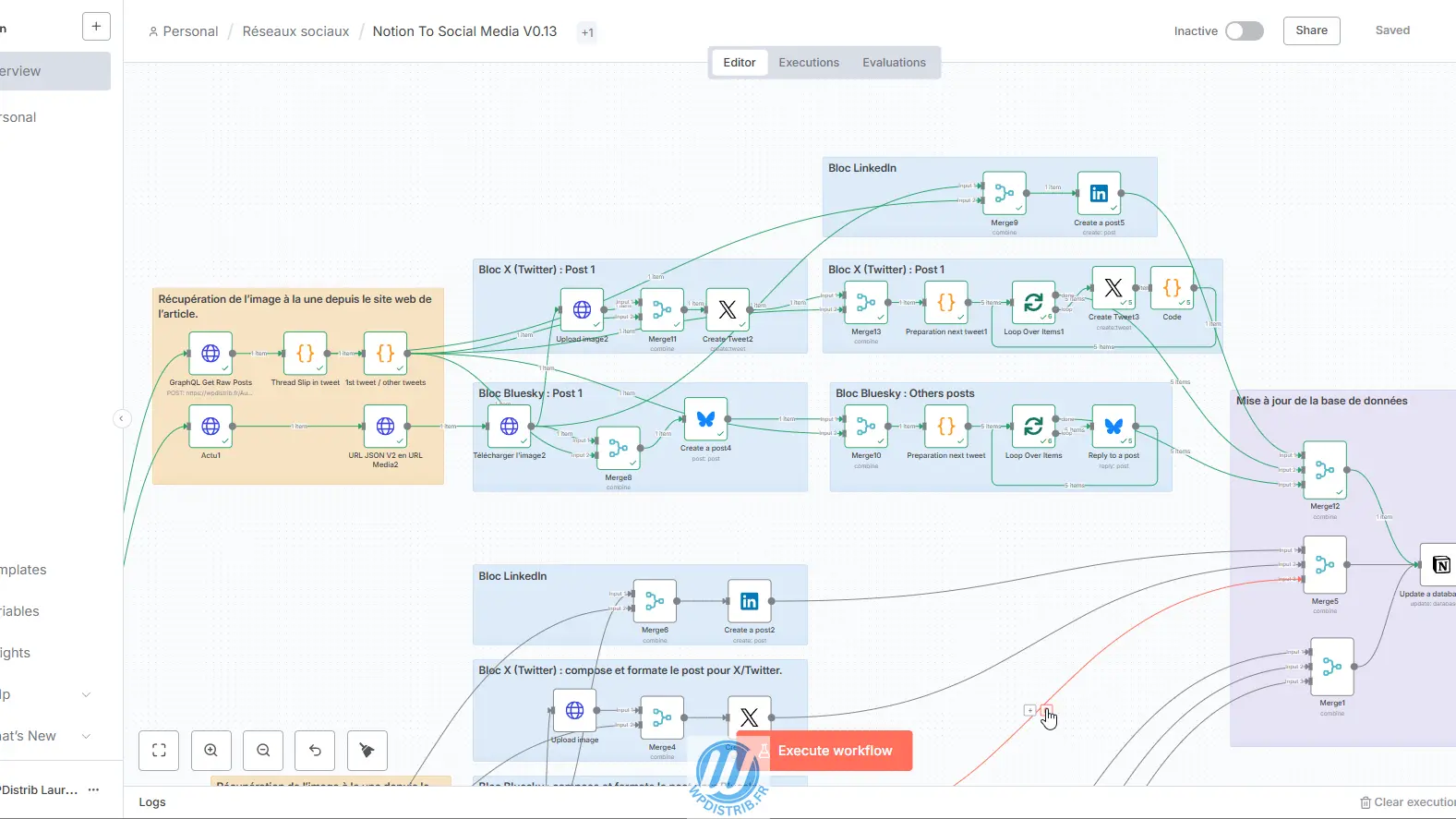Click the Share button
Image resolution: width=1456 pixels, height=819 pixels.
[x=1311, y=30]
